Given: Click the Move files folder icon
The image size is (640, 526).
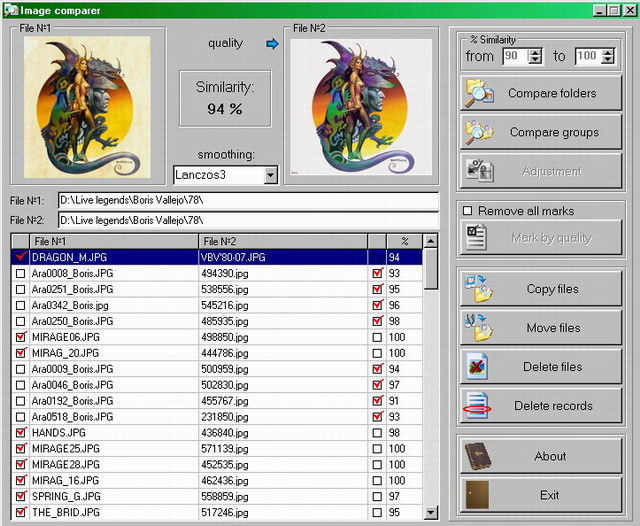Looking at the screenshot, I should (479, 327).
